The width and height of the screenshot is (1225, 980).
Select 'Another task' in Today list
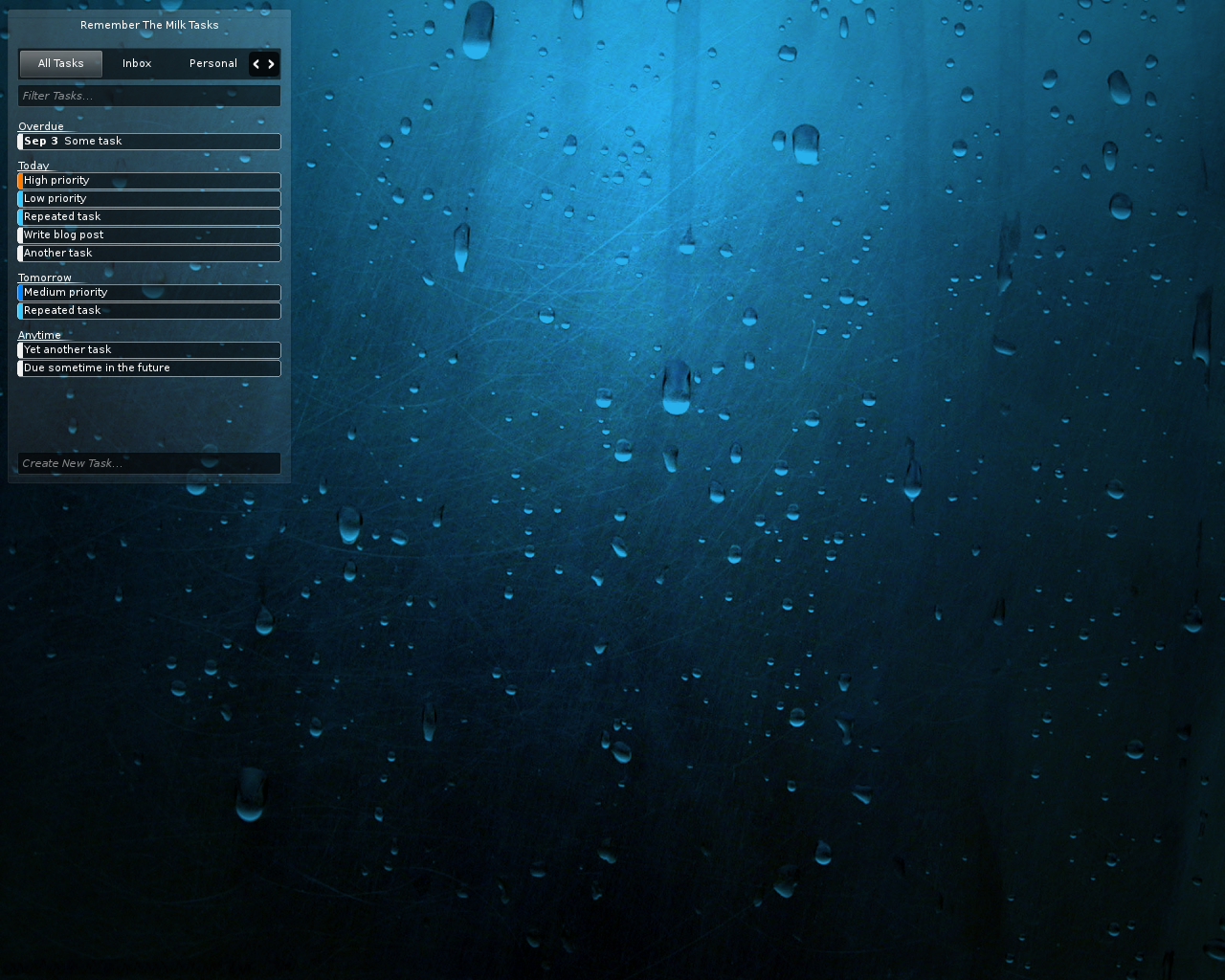coord(149,254)
